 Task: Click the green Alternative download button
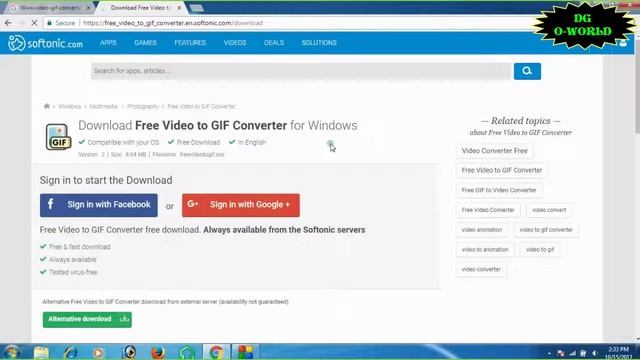coord(87,319)
